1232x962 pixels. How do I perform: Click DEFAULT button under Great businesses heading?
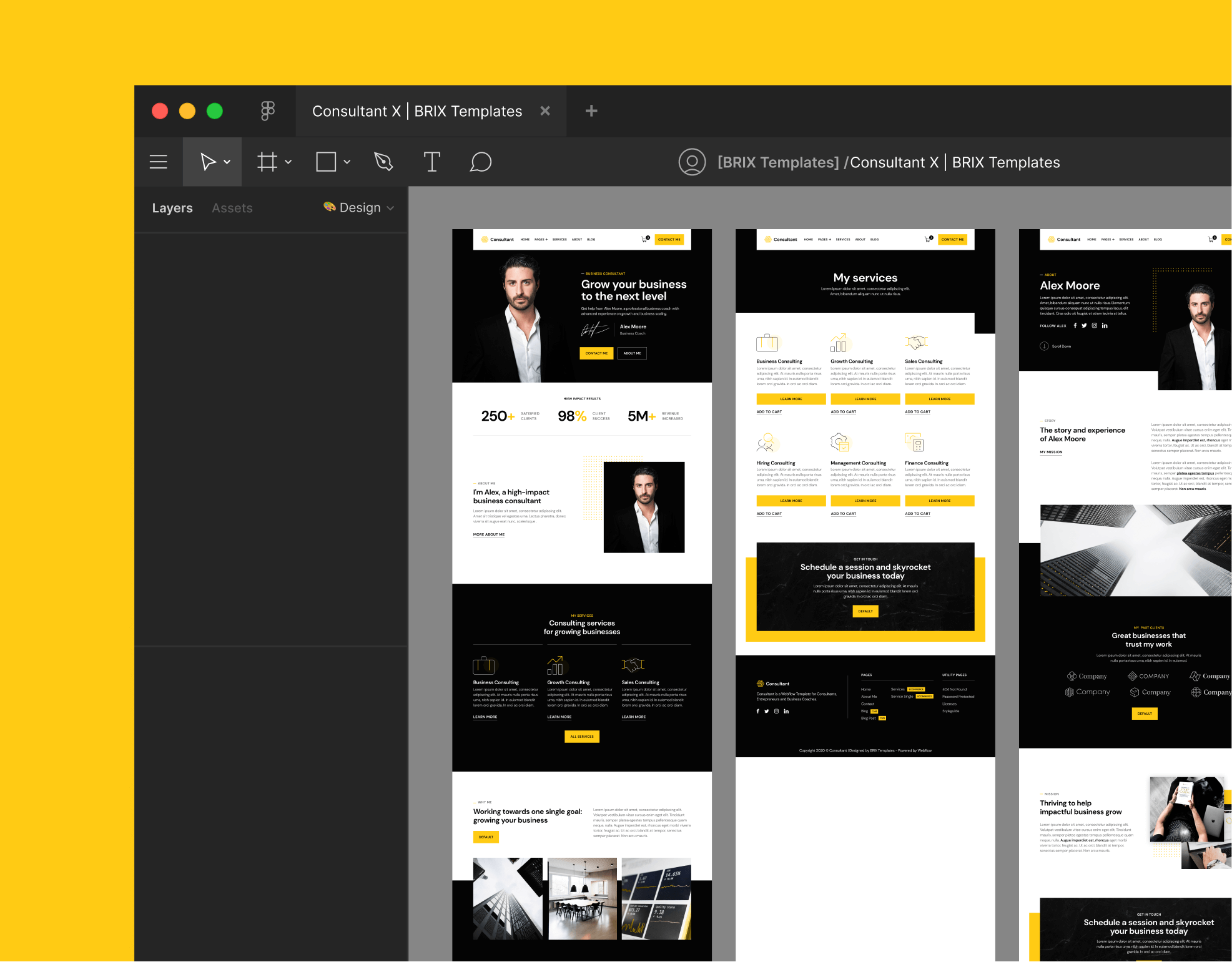click(1145, 714)
